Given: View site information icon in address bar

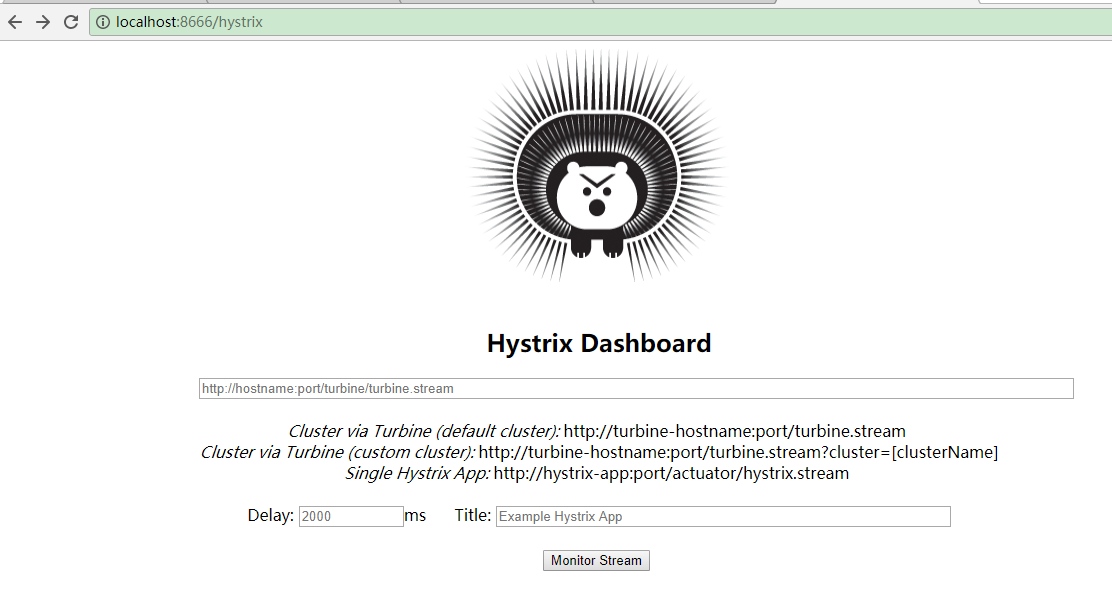Looking at the screenshot, I should tap(103, 22).
